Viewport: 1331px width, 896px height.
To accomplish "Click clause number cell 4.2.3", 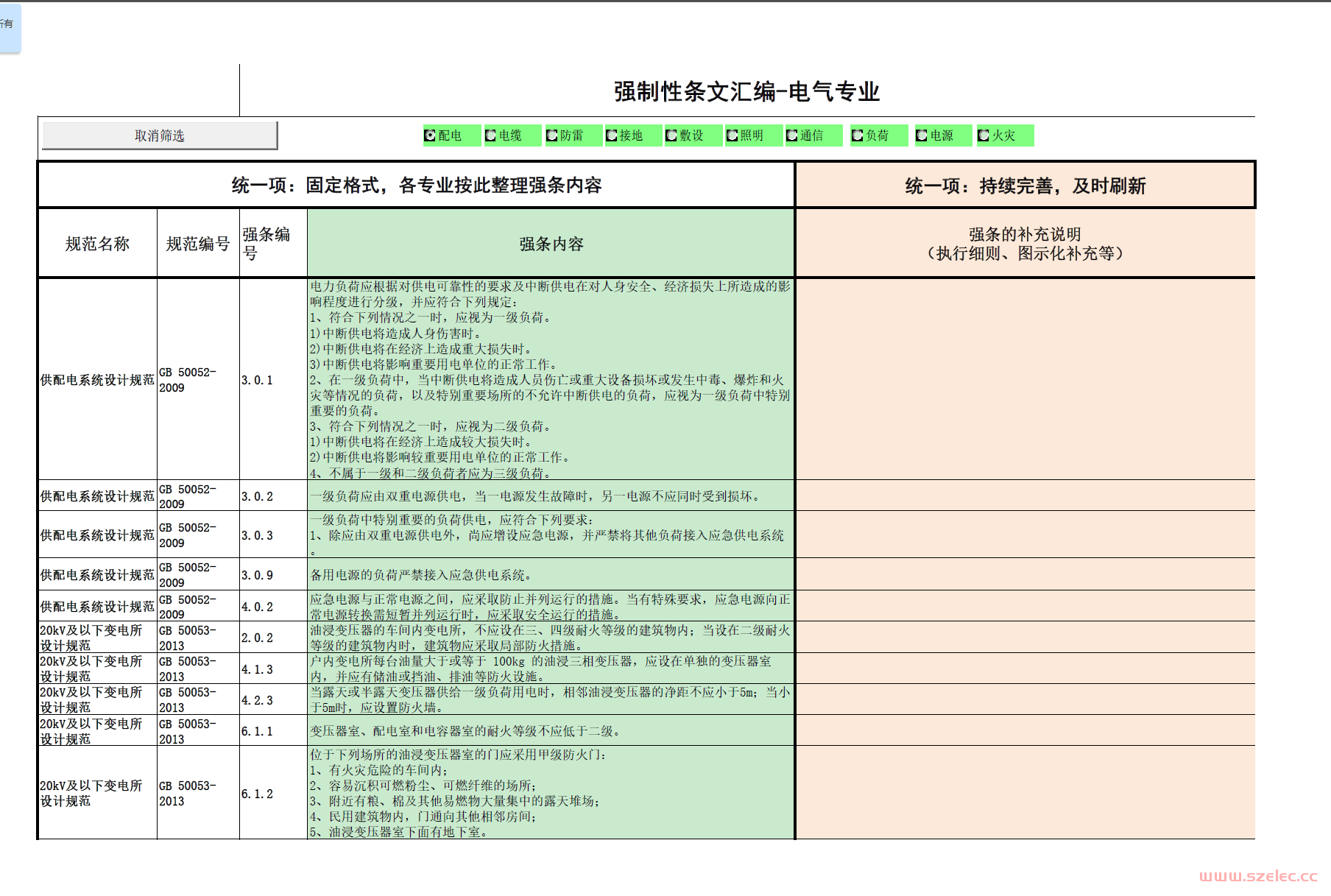I will point(273,699).
